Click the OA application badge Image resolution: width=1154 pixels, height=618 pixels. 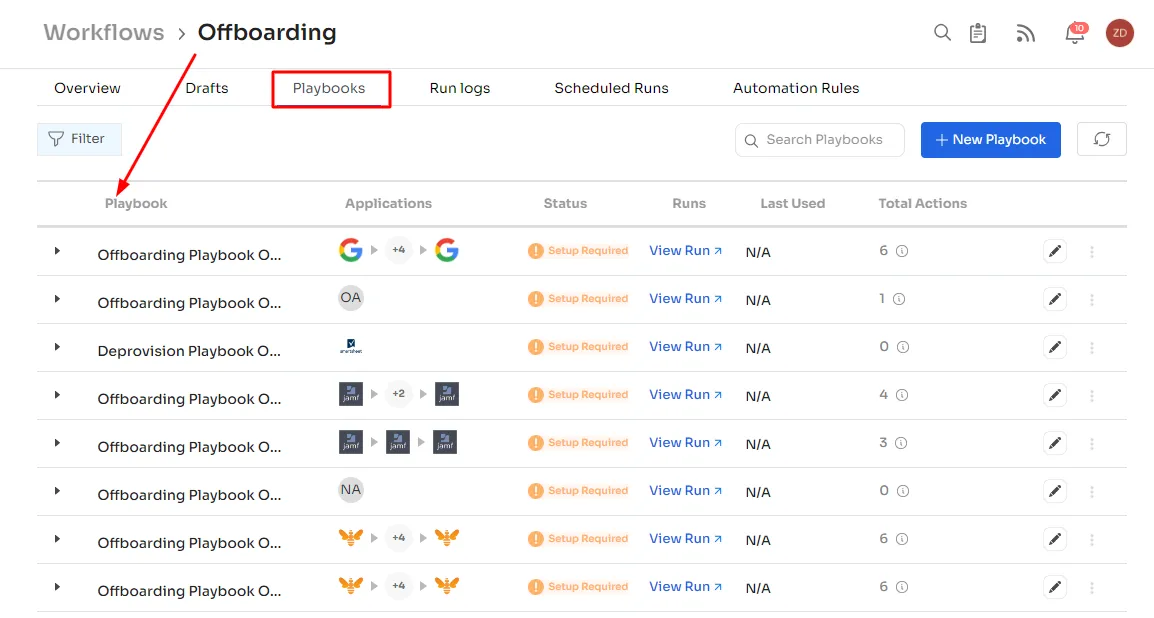tap(350, 298)
